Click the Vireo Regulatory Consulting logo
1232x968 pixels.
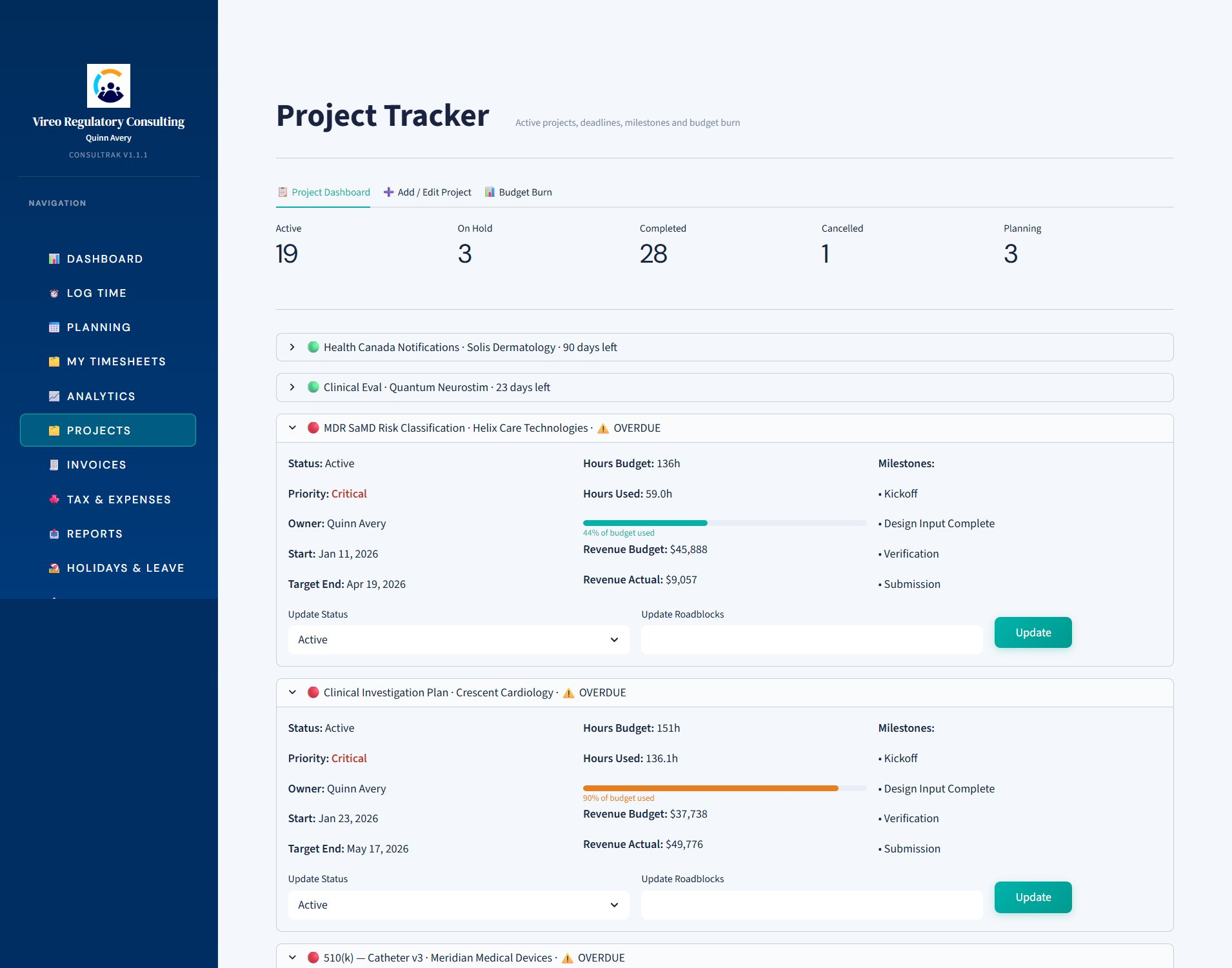coord(108,86)
